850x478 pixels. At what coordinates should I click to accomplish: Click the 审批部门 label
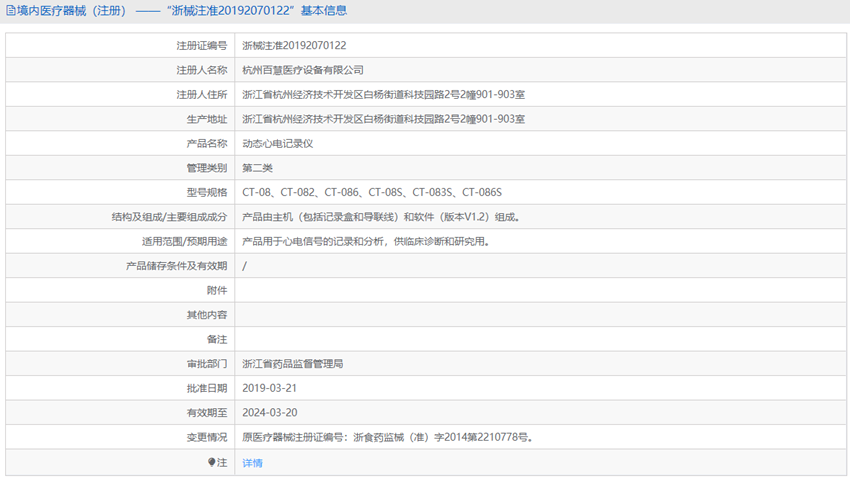pos(207,364)
